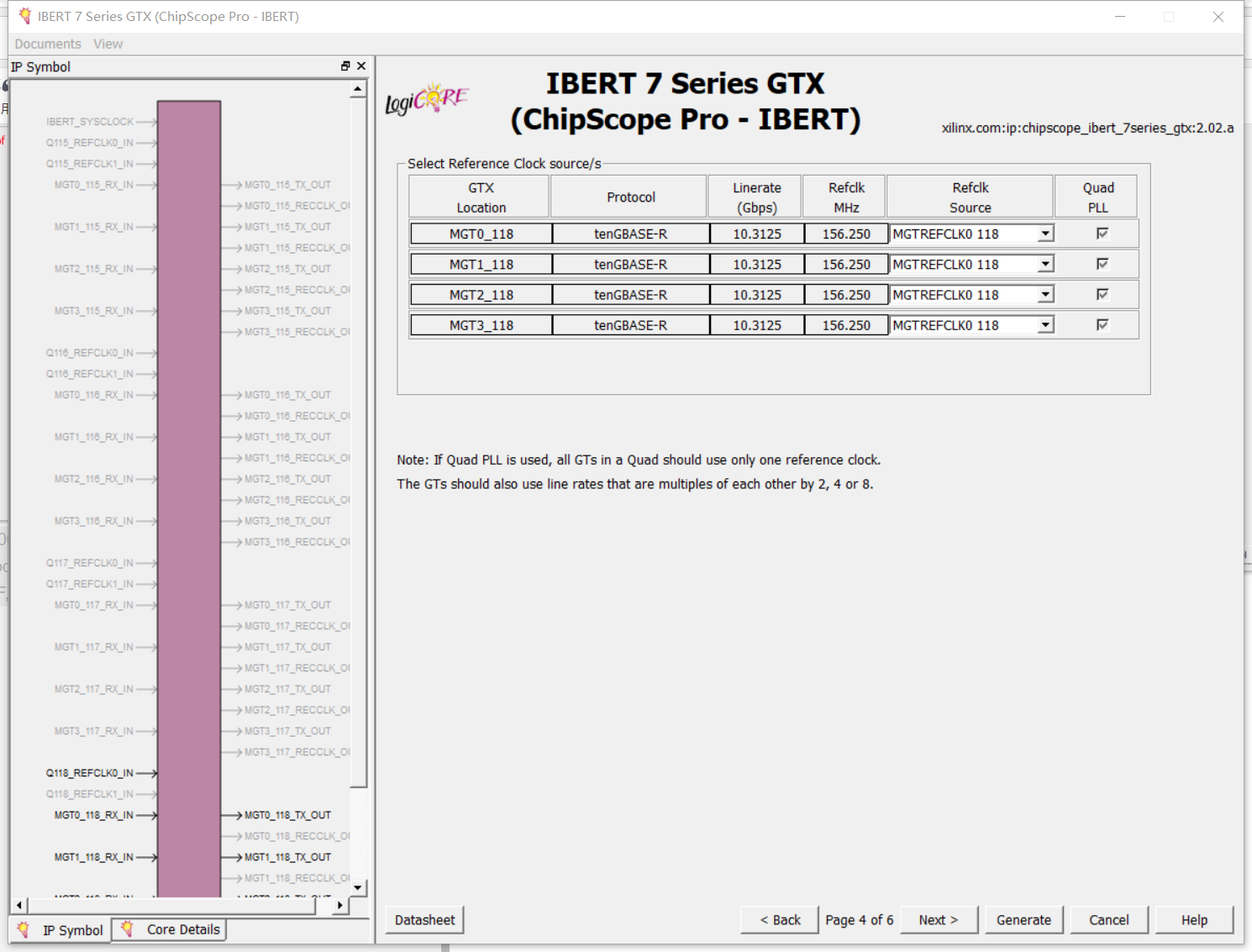Select the MGT0_118 GTX Location cell
The width and height of the screenshot is (1252, 952).
(x=481, y=234)
